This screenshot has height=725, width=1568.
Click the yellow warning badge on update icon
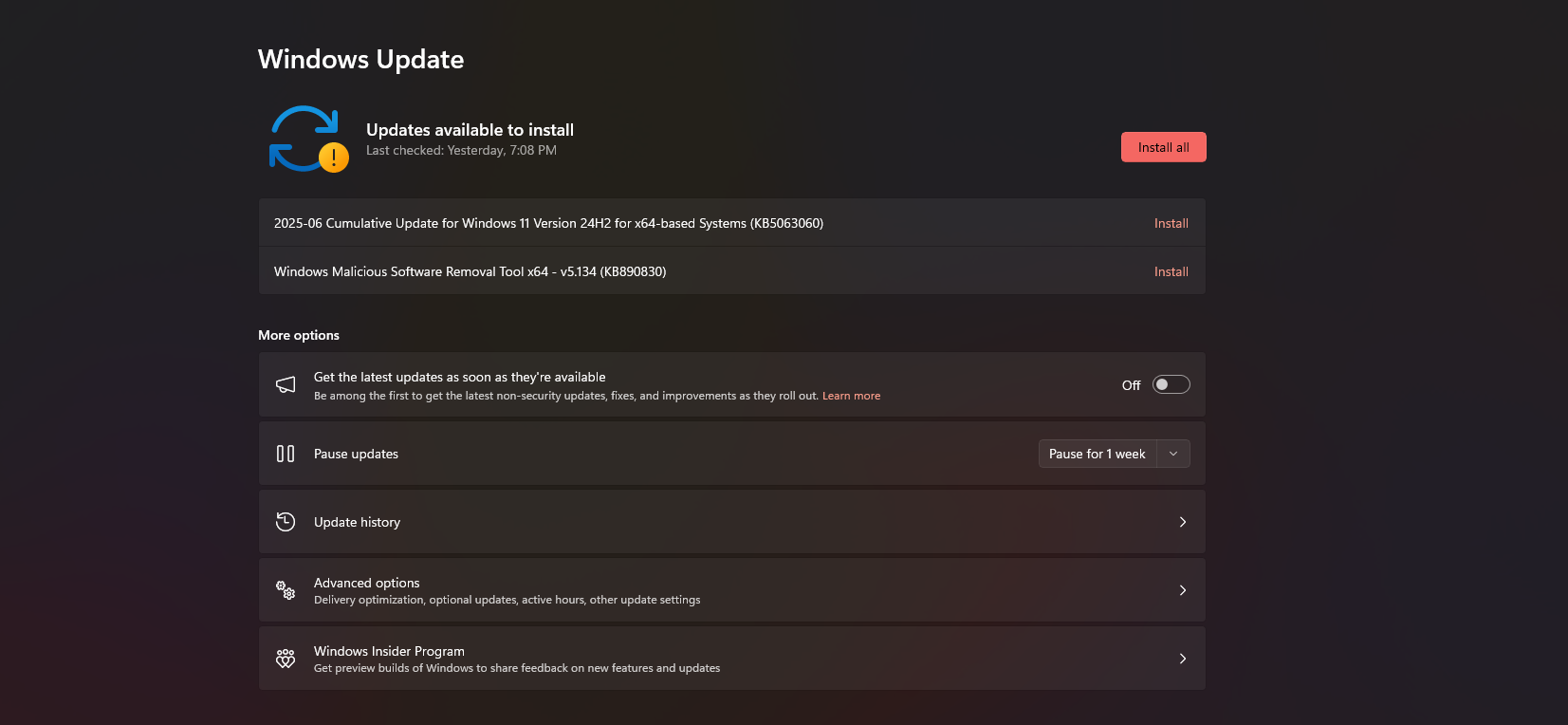334,158
